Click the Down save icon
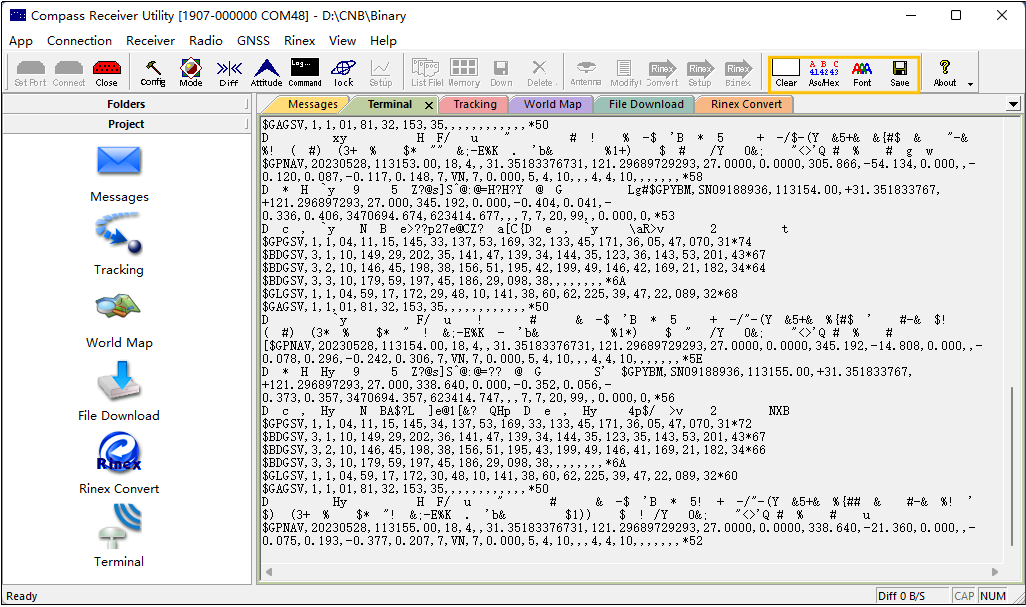This screenshot has height=607, width=1026. click(x=501, y=73)
